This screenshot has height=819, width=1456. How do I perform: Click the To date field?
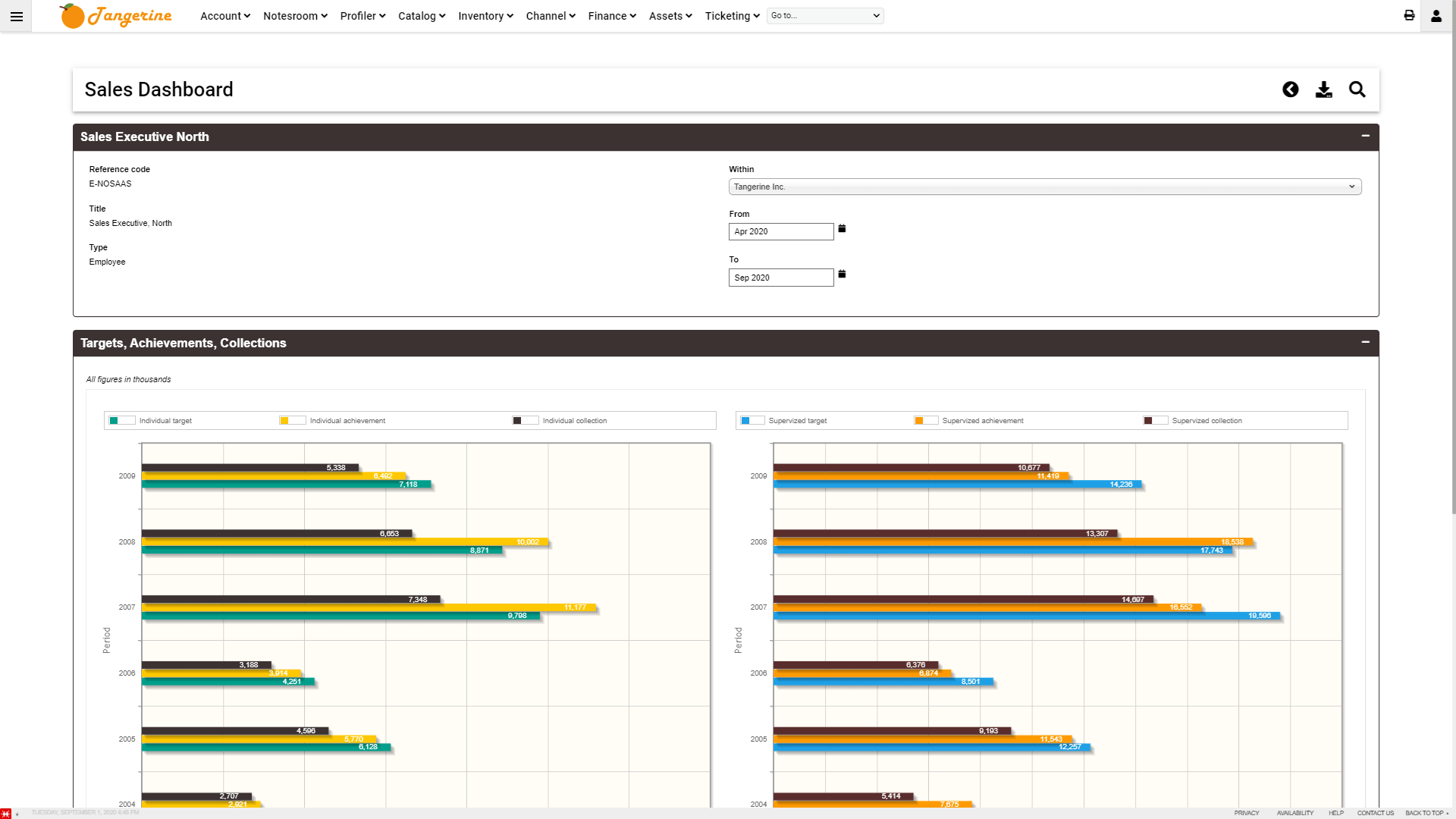tap(781, 278)
